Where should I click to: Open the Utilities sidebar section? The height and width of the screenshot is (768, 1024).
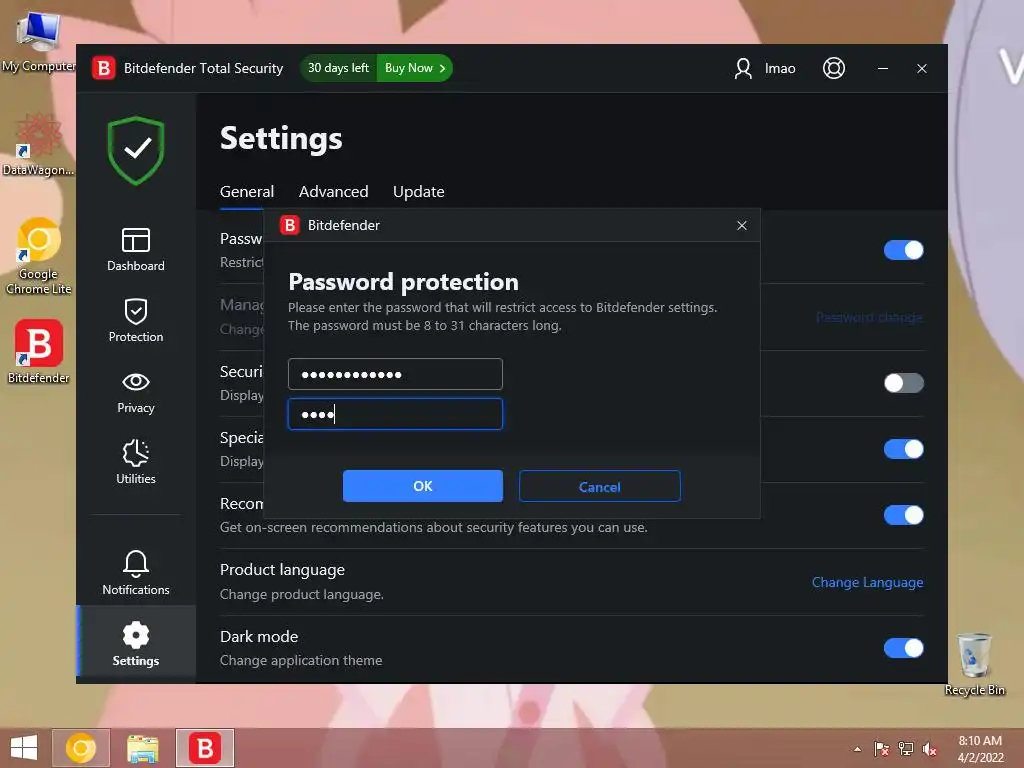coord(136,462)
